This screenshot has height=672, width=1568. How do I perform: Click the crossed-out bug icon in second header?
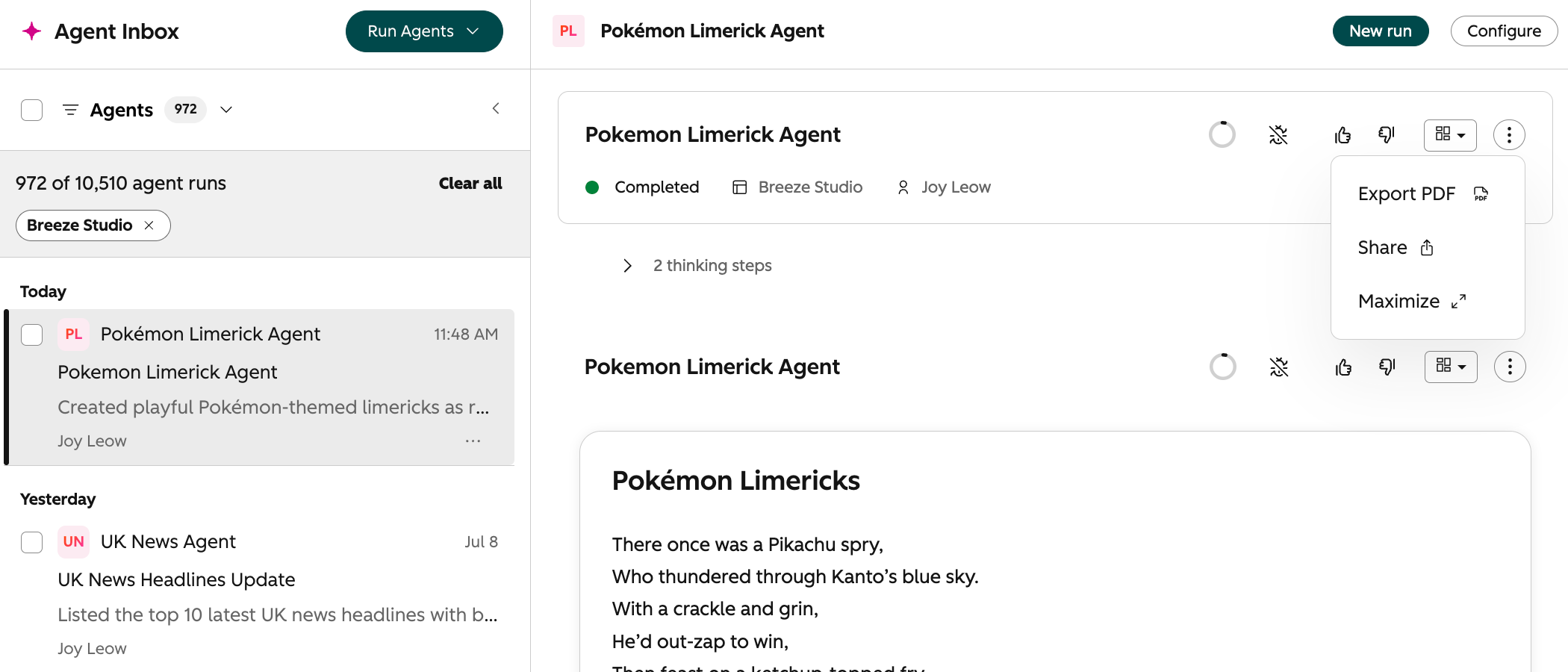[1279, 367]
